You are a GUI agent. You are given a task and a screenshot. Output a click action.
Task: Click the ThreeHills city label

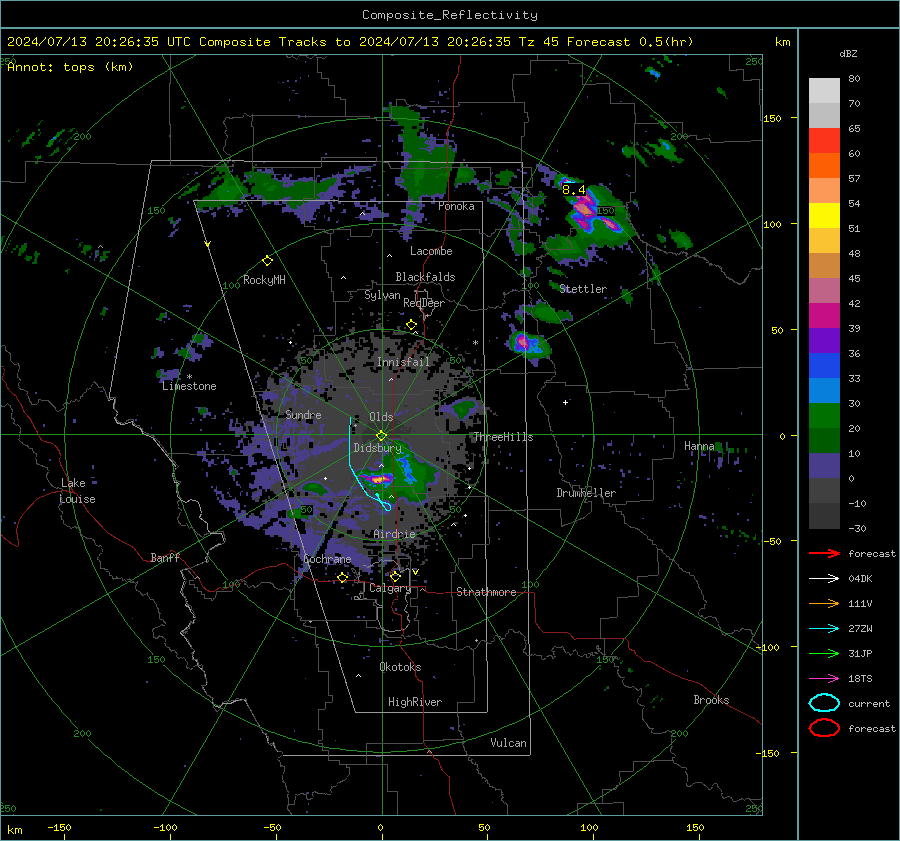point(503,437)
